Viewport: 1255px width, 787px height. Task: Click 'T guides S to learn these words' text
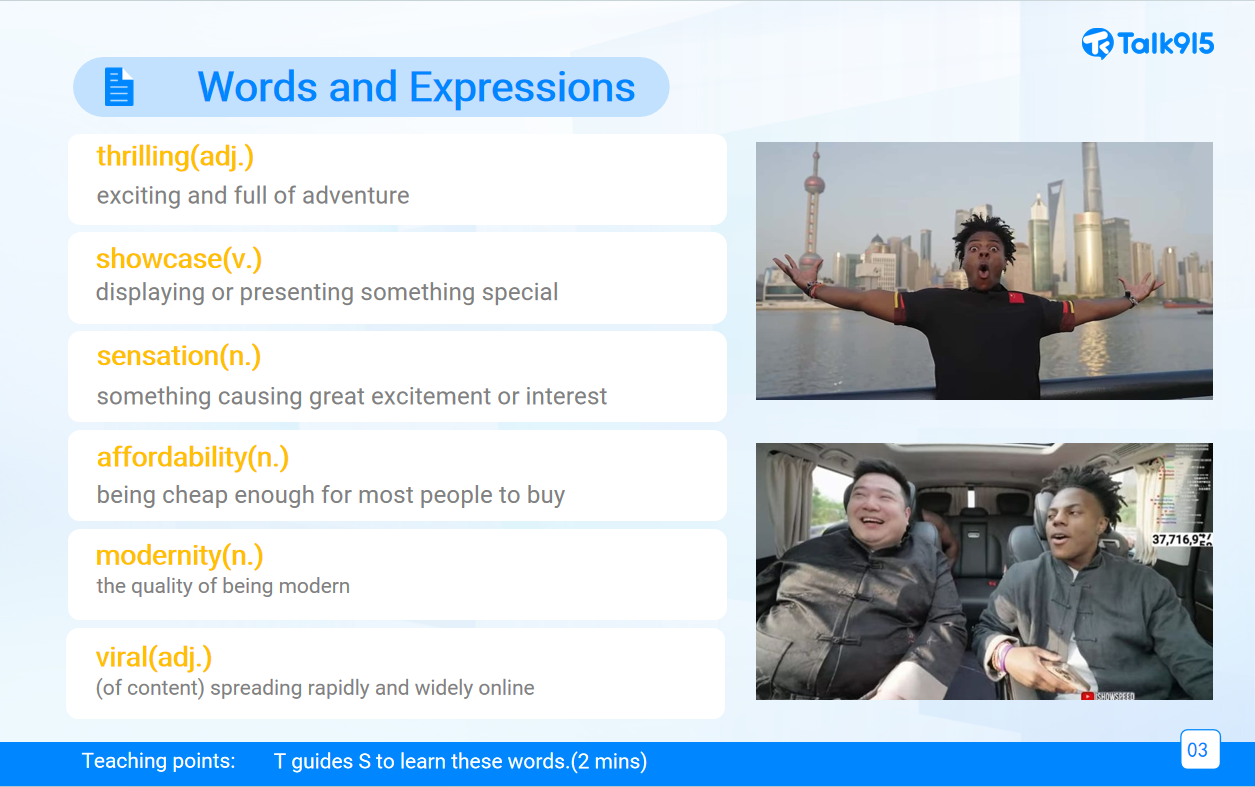point(461,761)
